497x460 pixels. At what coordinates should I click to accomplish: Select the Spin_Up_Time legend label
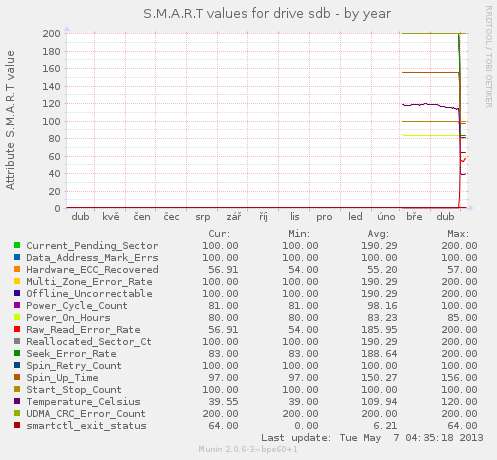tap(62, 378)
